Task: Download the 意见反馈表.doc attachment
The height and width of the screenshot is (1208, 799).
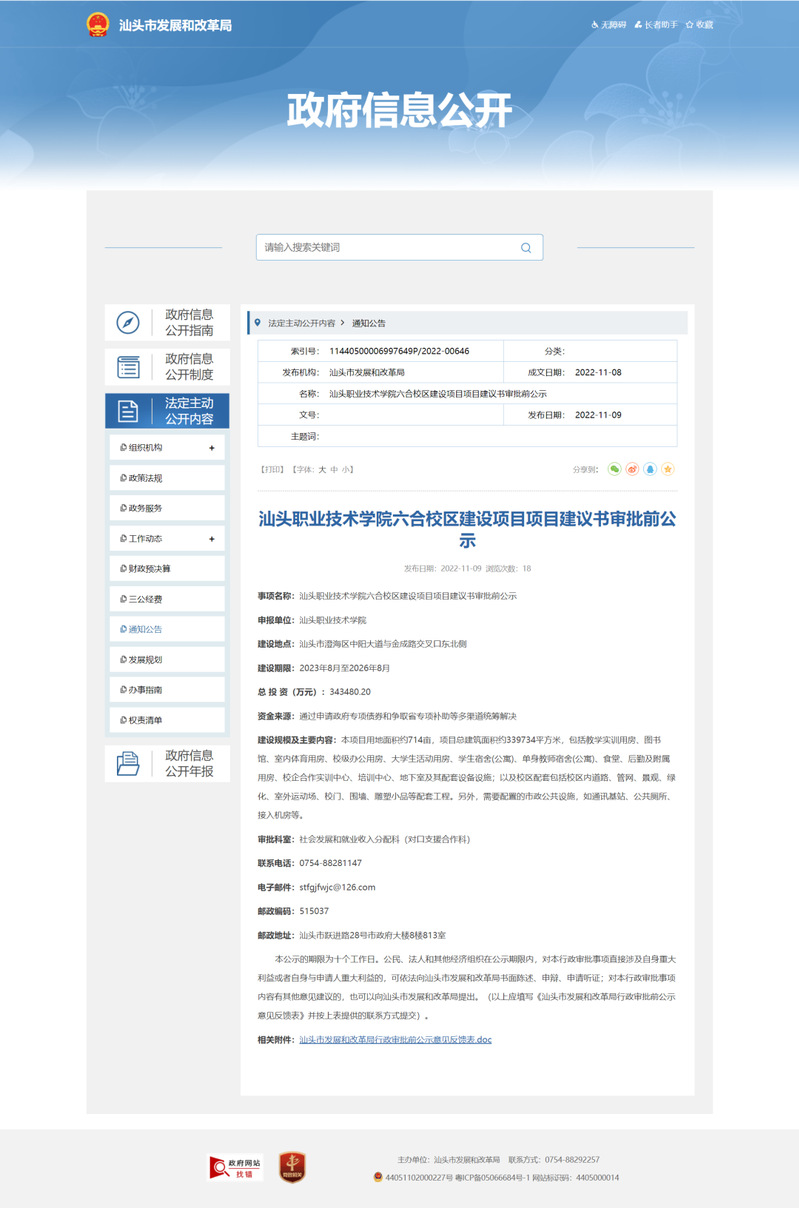Action: pyautogui.click(x=395, y=1040)
